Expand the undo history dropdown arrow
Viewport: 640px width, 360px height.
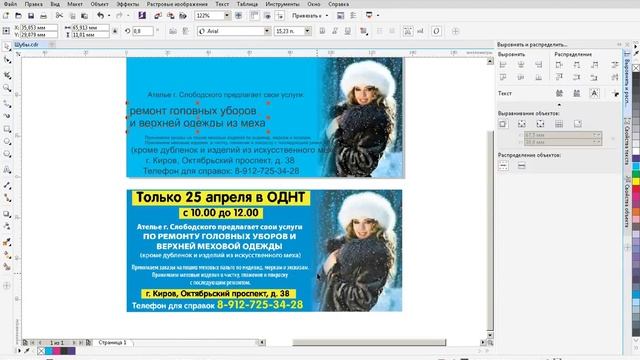pyautogui.click(x=109, y=16)
